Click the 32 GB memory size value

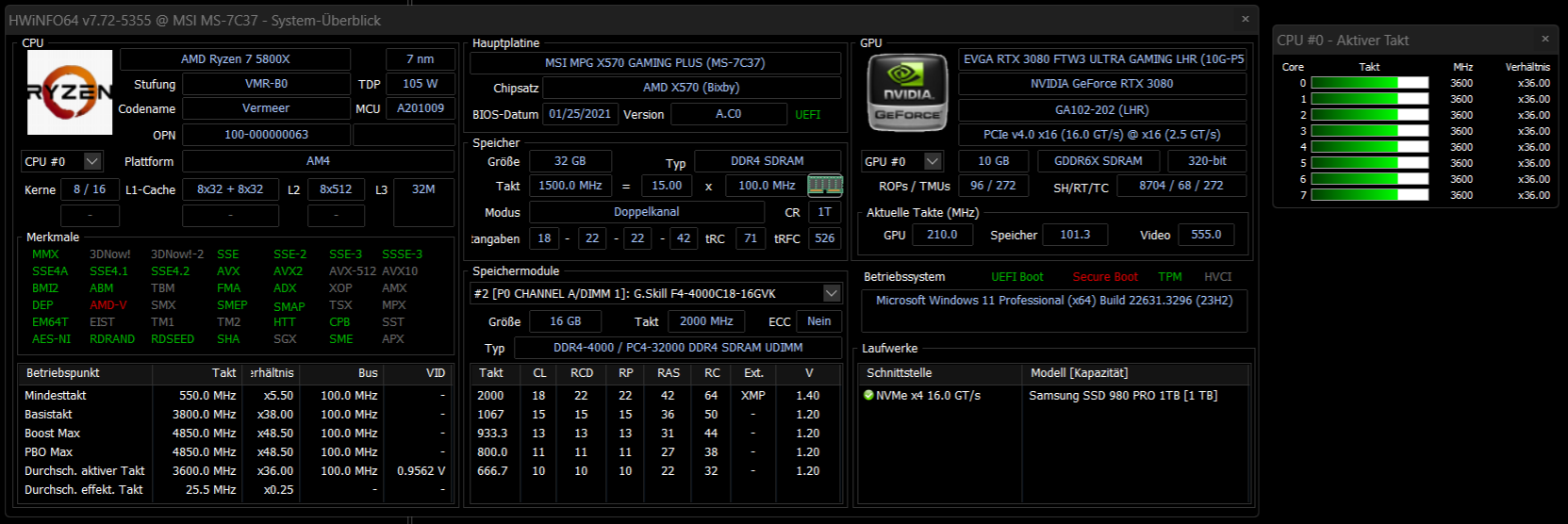point(570,161)
